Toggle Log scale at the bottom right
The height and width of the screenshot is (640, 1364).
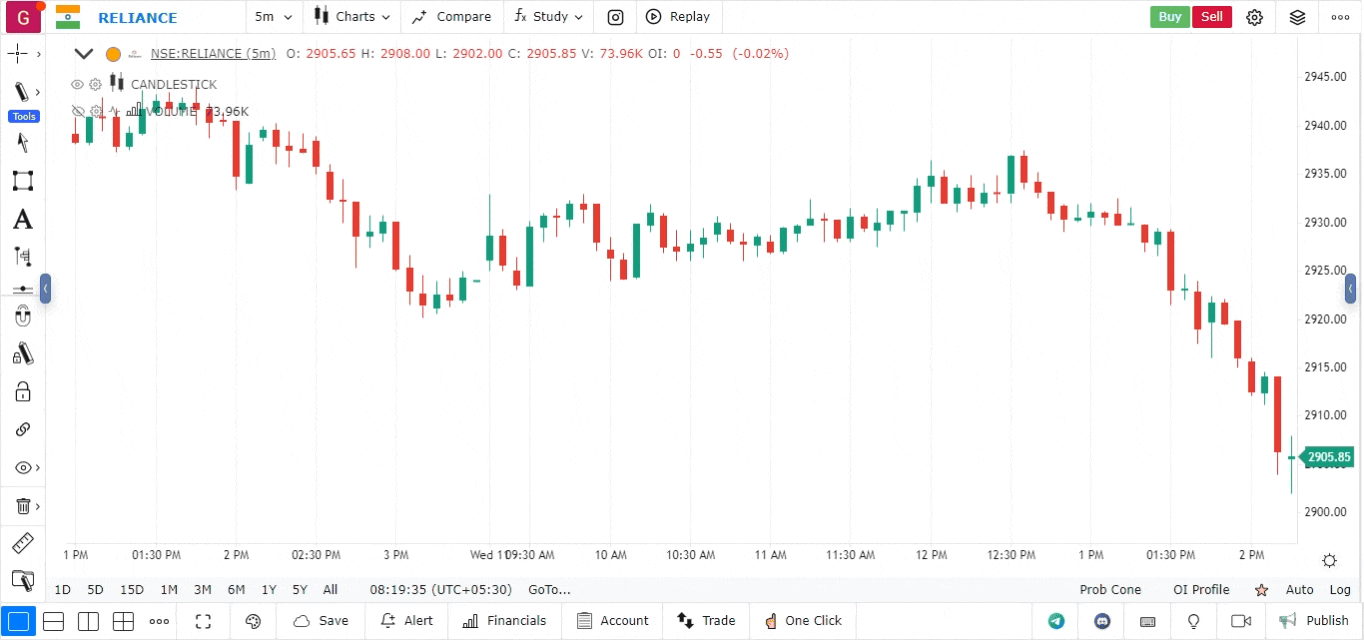pos(1340,590)
